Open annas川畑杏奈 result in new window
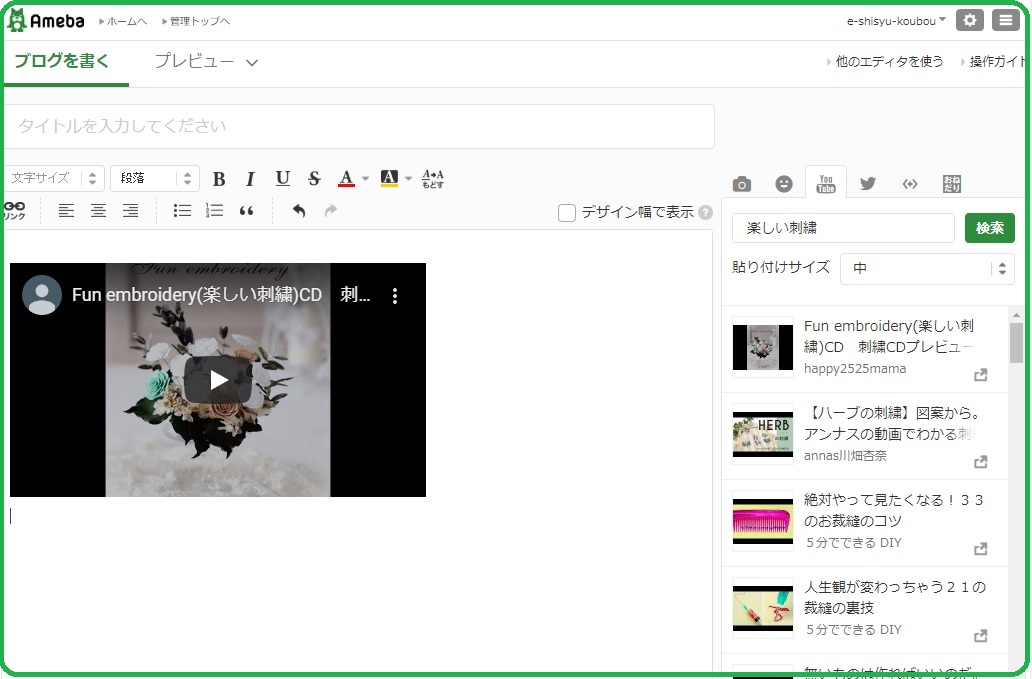The width and height of the screenshot is (1032, 679). (981, 462)
